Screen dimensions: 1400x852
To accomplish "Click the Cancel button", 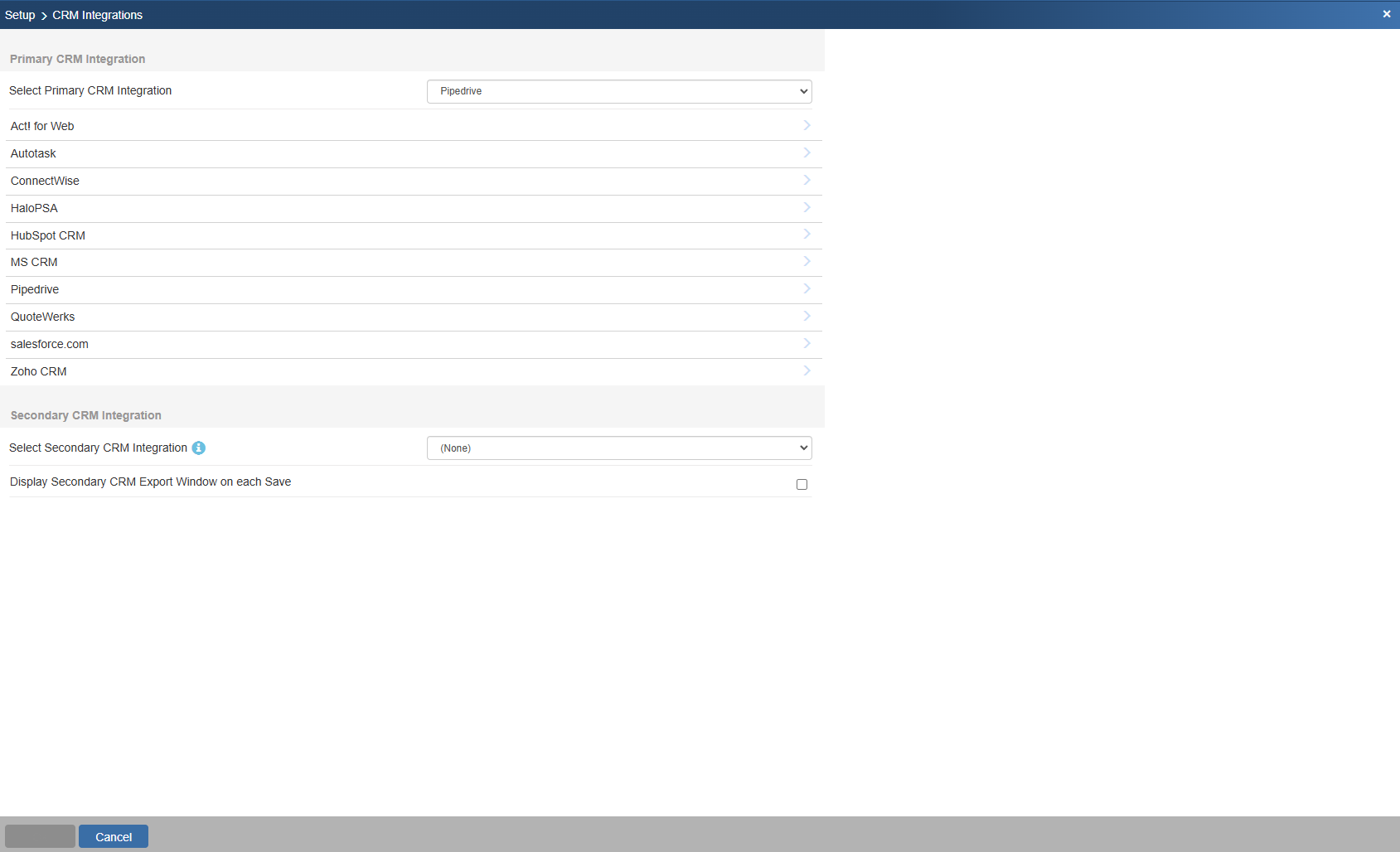I will (114, 836).
